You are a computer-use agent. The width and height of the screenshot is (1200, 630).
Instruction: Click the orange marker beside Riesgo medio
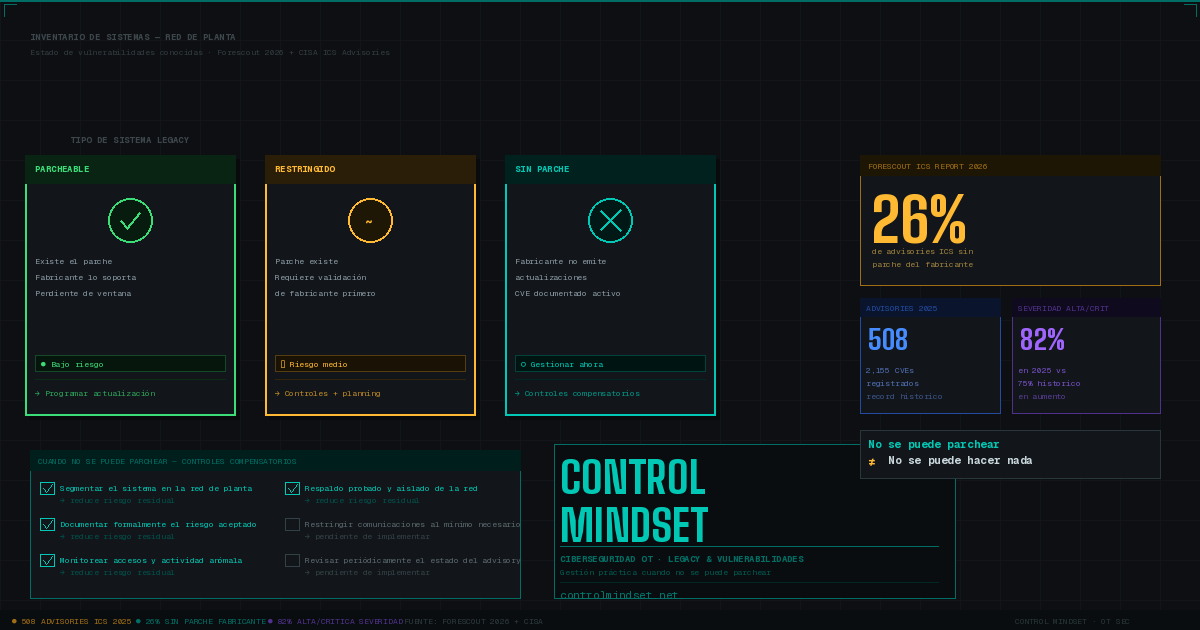283,364
